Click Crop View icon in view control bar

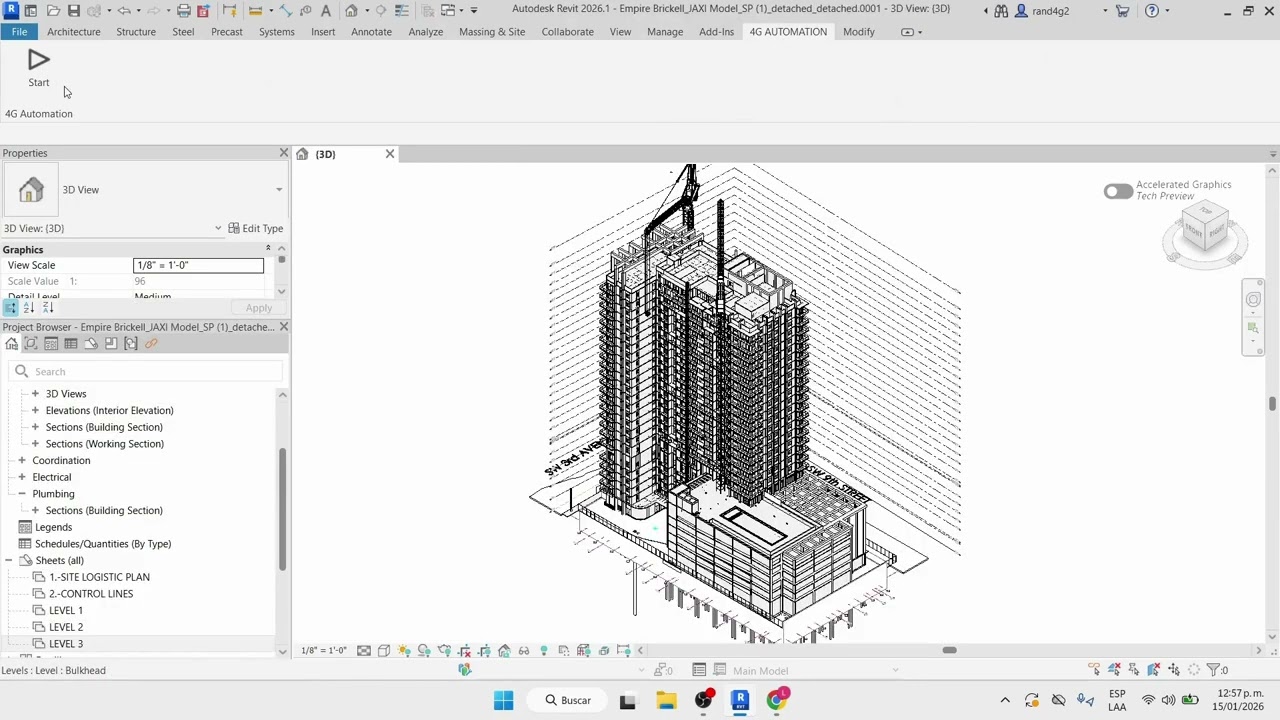click(464, 651)
